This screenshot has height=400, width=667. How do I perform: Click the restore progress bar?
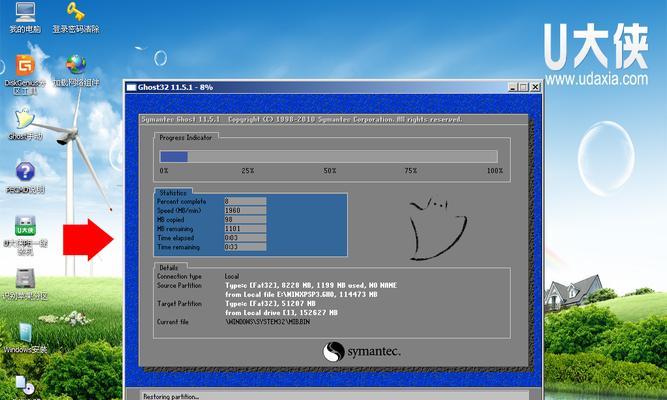[328, 157]
